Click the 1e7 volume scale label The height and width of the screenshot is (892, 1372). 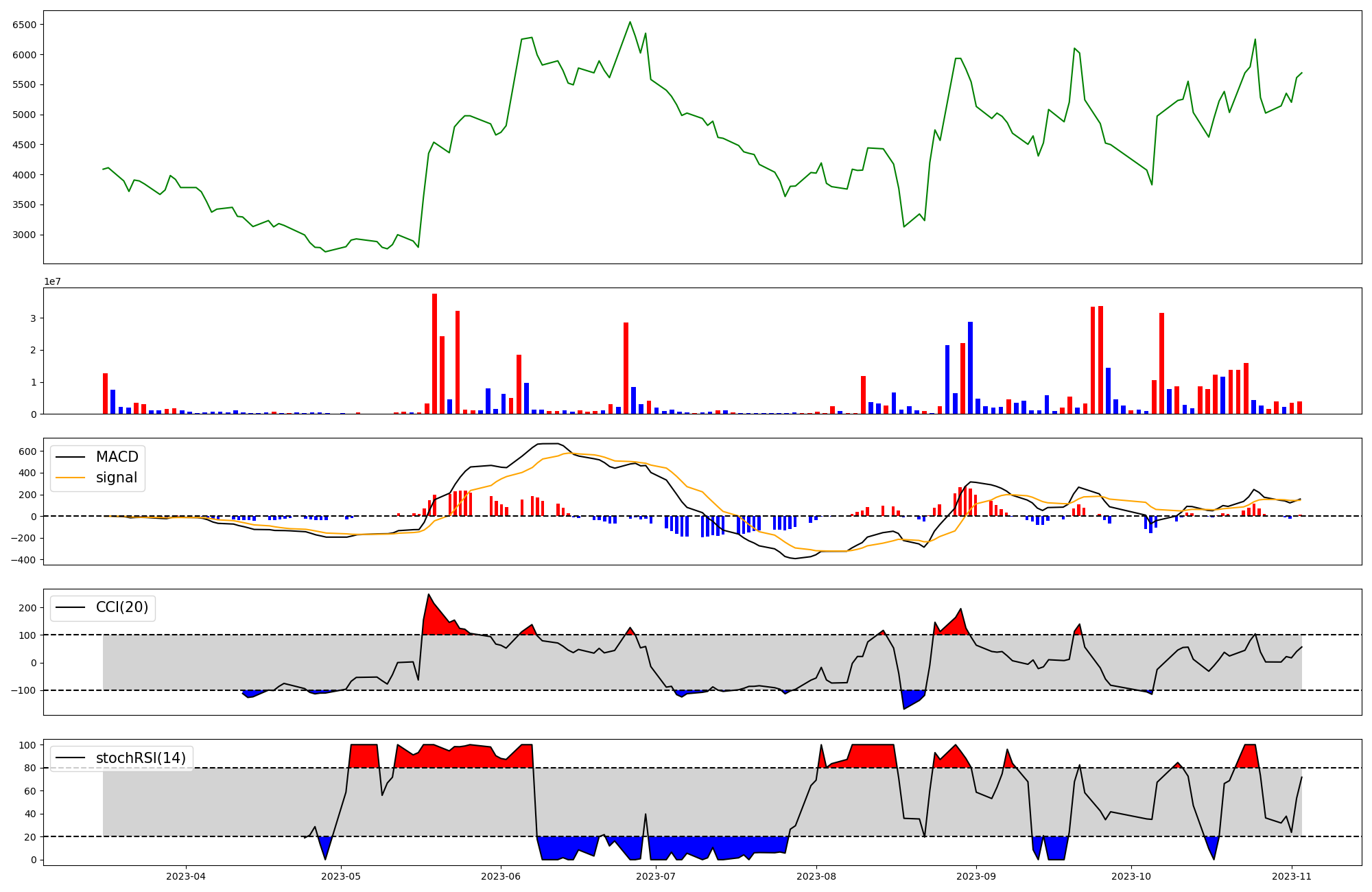52,281
